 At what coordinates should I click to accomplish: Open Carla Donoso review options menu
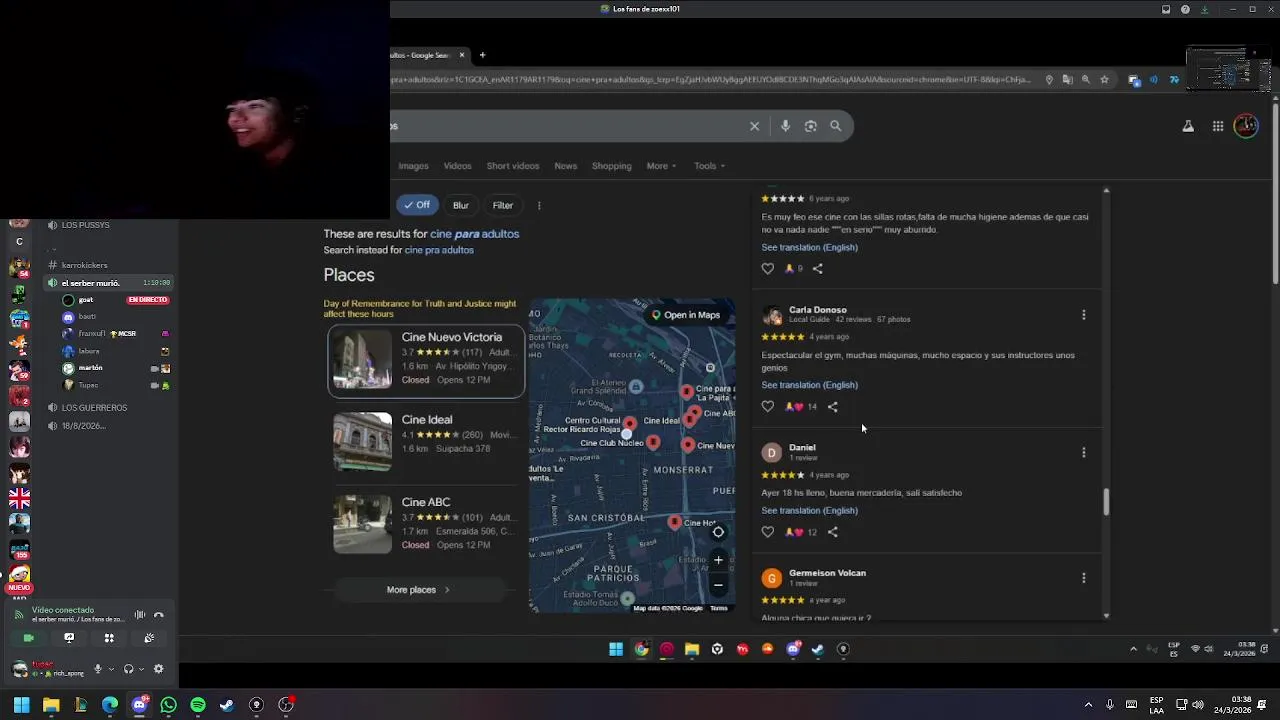(x=1083, y=315)
